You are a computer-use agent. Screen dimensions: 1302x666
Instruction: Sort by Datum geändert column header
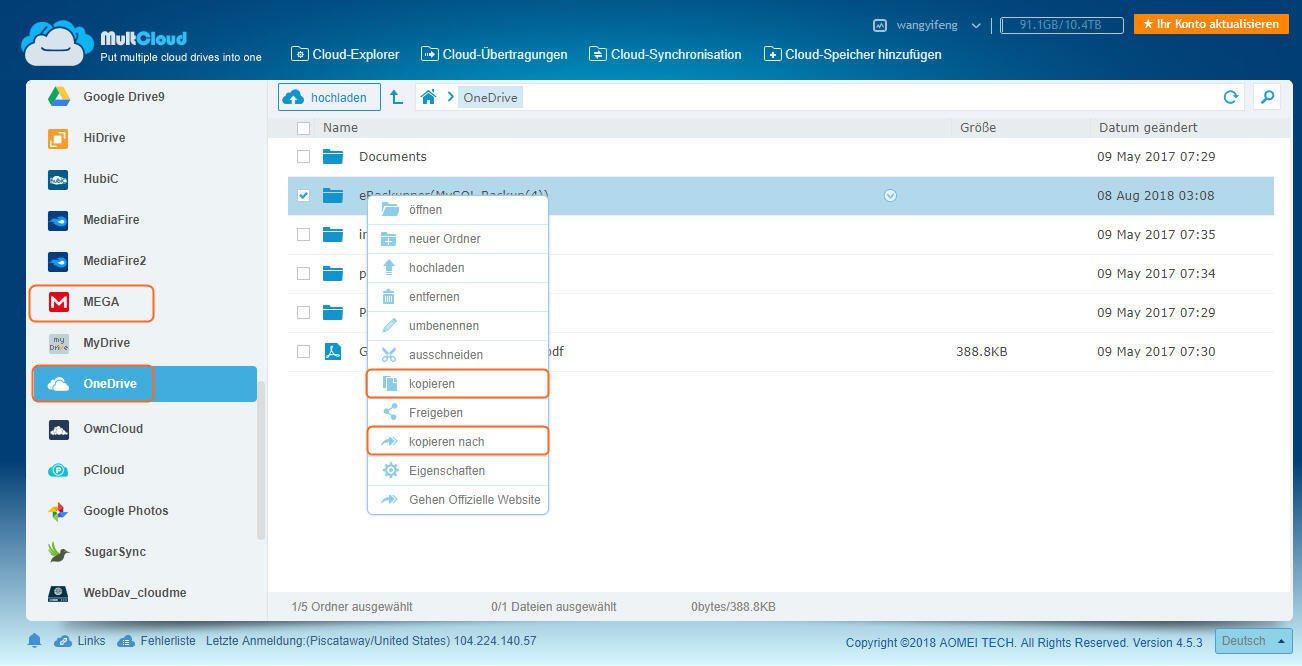tap(1148, 128)
